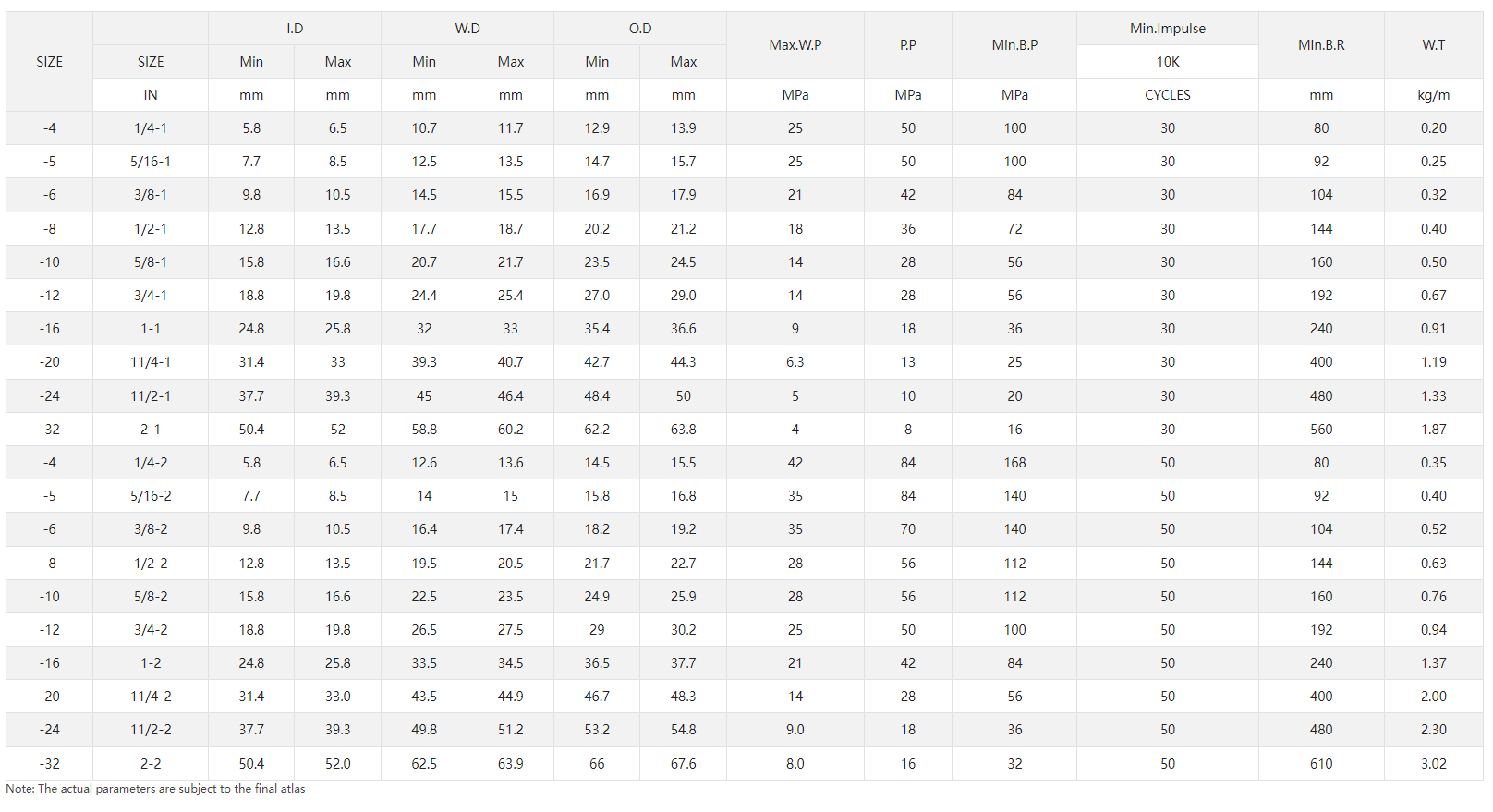Screen dimensions: 1493x812
Task: Click the 10K subheader cell
Action: [1167, 62]
